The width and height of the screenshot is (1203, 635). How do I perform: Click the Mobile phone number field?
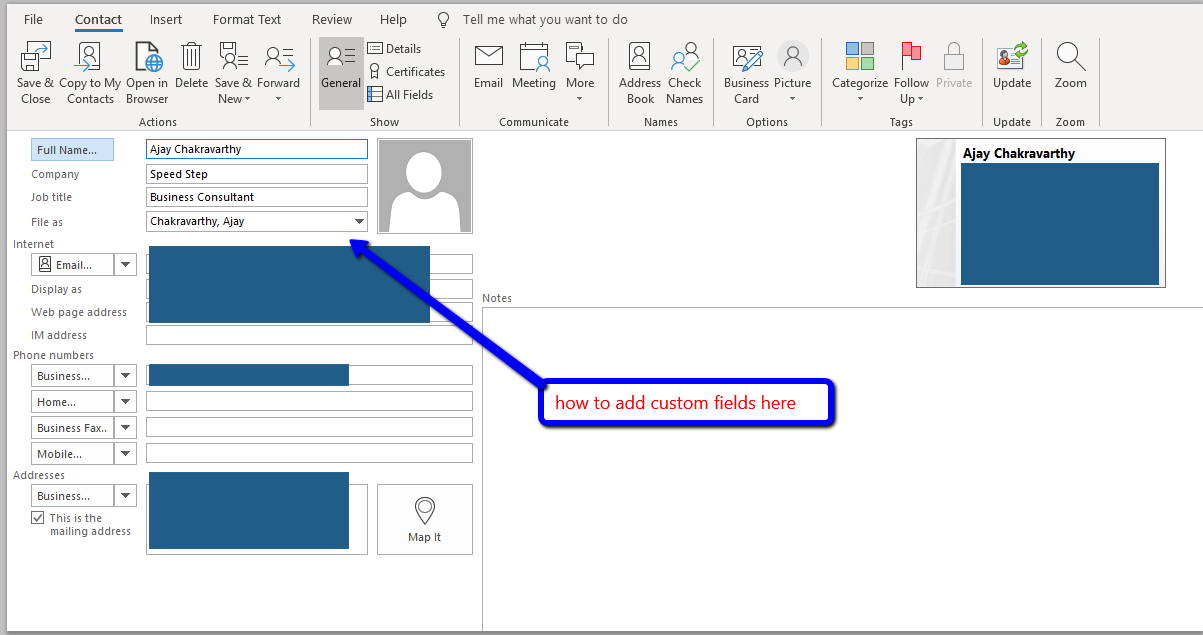309,453
